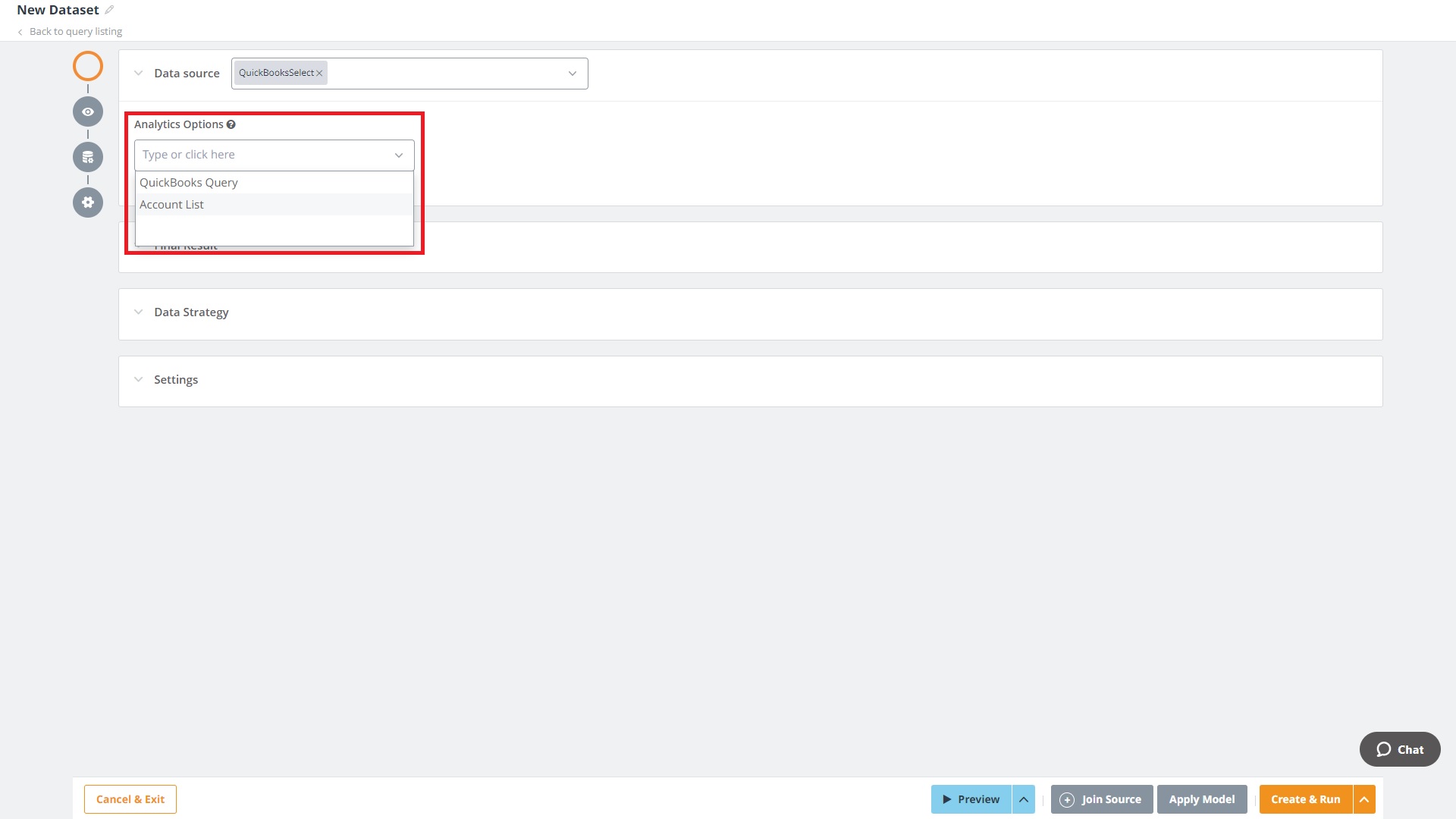Click the Preview button
The image size is (1456, 819).
(x=971, y=799)
